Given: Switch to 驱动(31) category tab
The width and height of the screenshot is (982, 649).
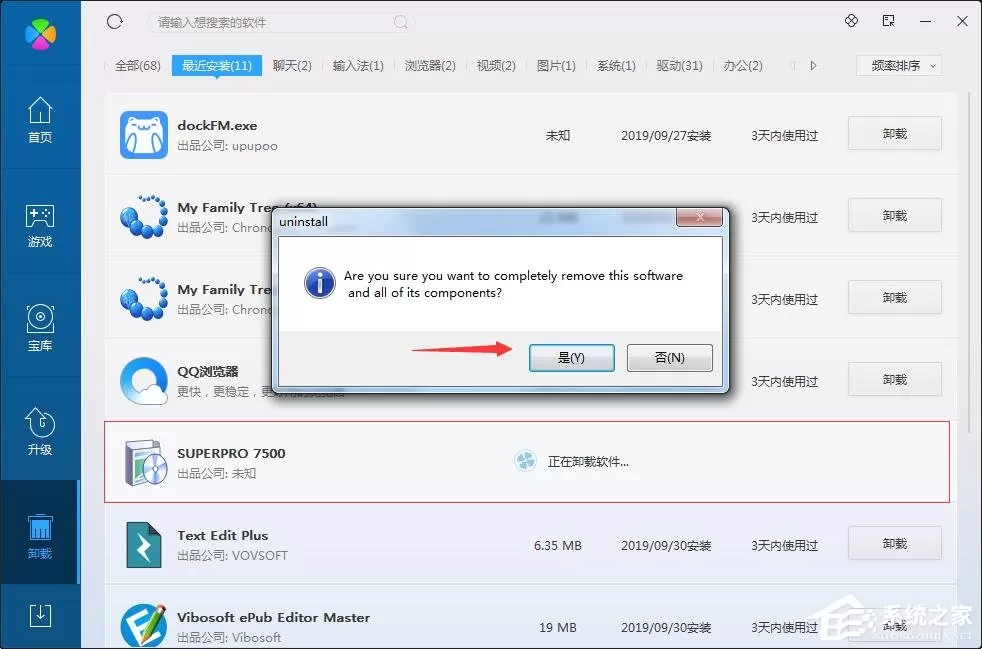Looking at the screenshot, I should point(680,66).
